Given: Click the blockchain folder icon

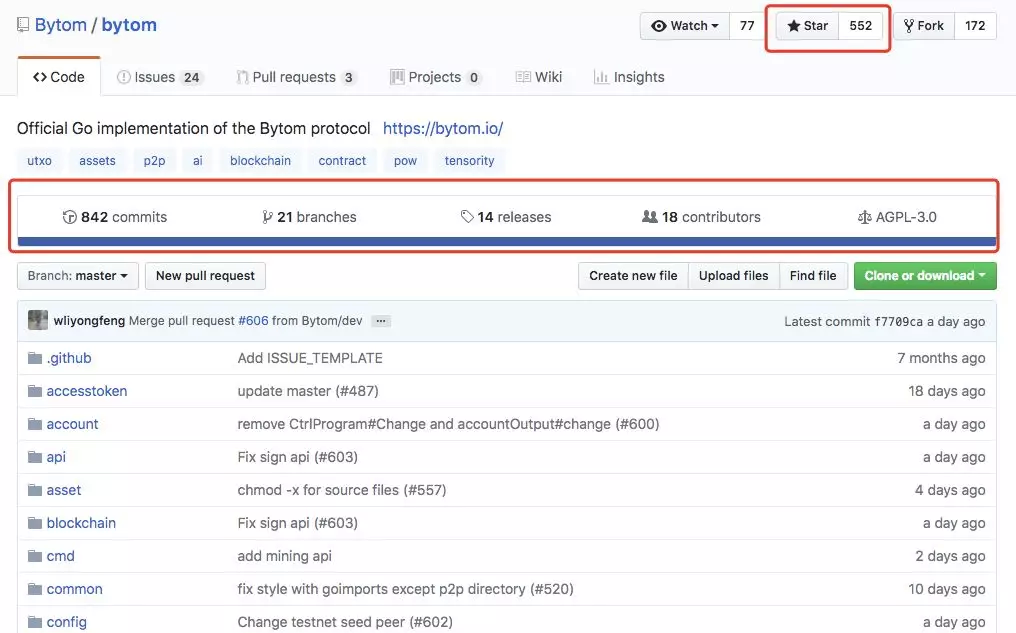Looking at the screenshot, I should tap(35, 524).
